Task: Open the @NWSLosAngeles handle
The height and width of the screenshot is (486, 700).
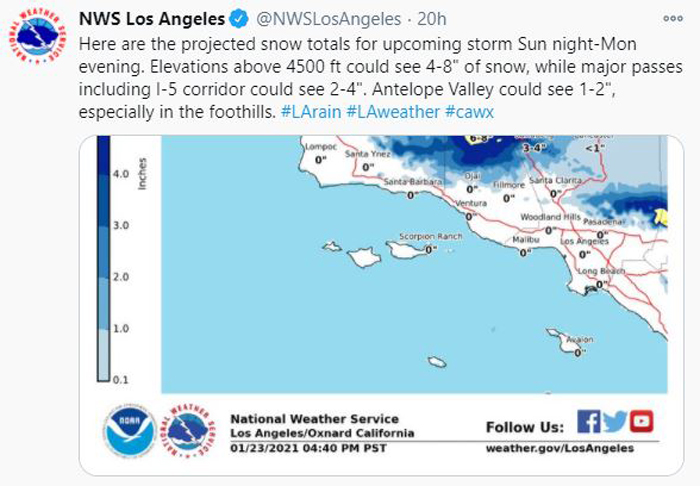Action: tap(329, 19)
